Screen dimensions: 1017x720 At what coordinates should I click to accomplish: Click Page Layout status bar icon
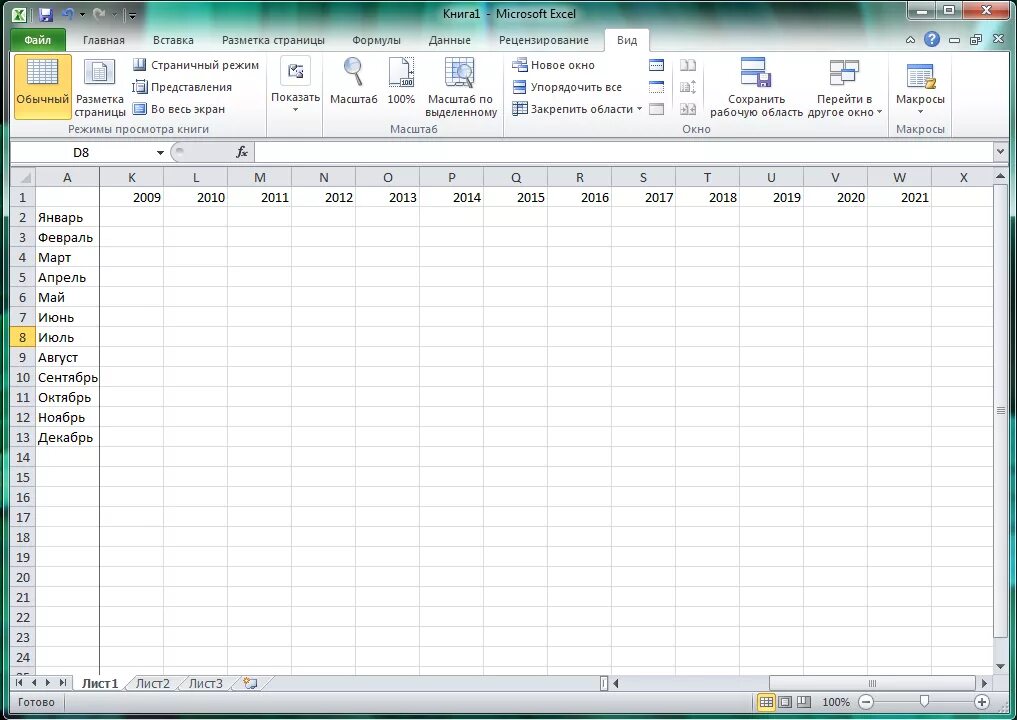(785, 702)
